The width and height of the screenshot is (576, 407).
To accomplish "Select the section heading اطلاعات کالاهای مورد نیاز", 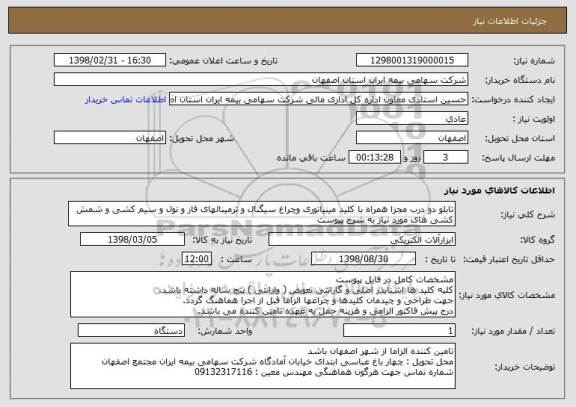I will coord(499,190).
